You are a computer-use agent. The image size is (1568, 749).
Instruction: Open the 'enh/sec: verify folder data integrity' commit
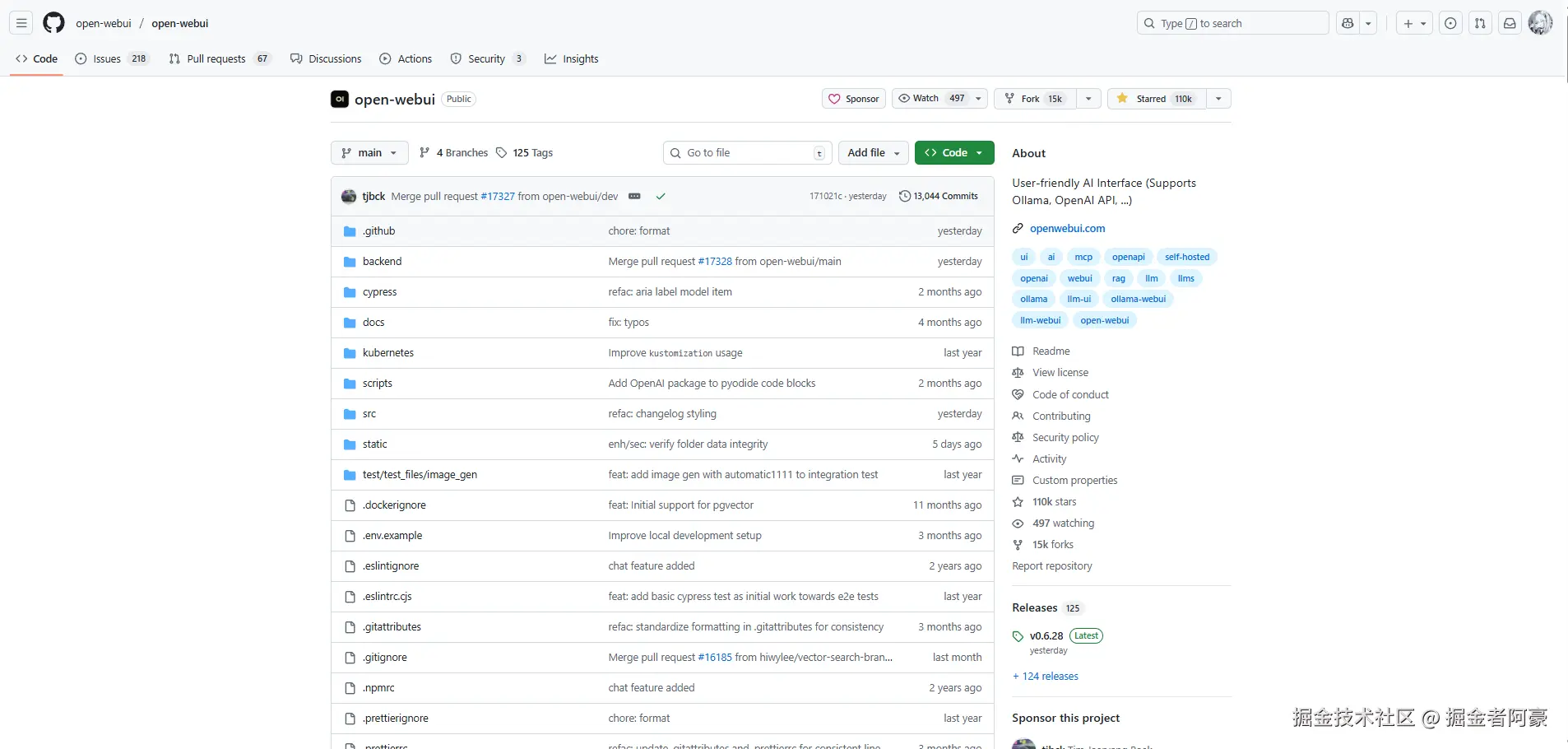(x=688, y=444)
